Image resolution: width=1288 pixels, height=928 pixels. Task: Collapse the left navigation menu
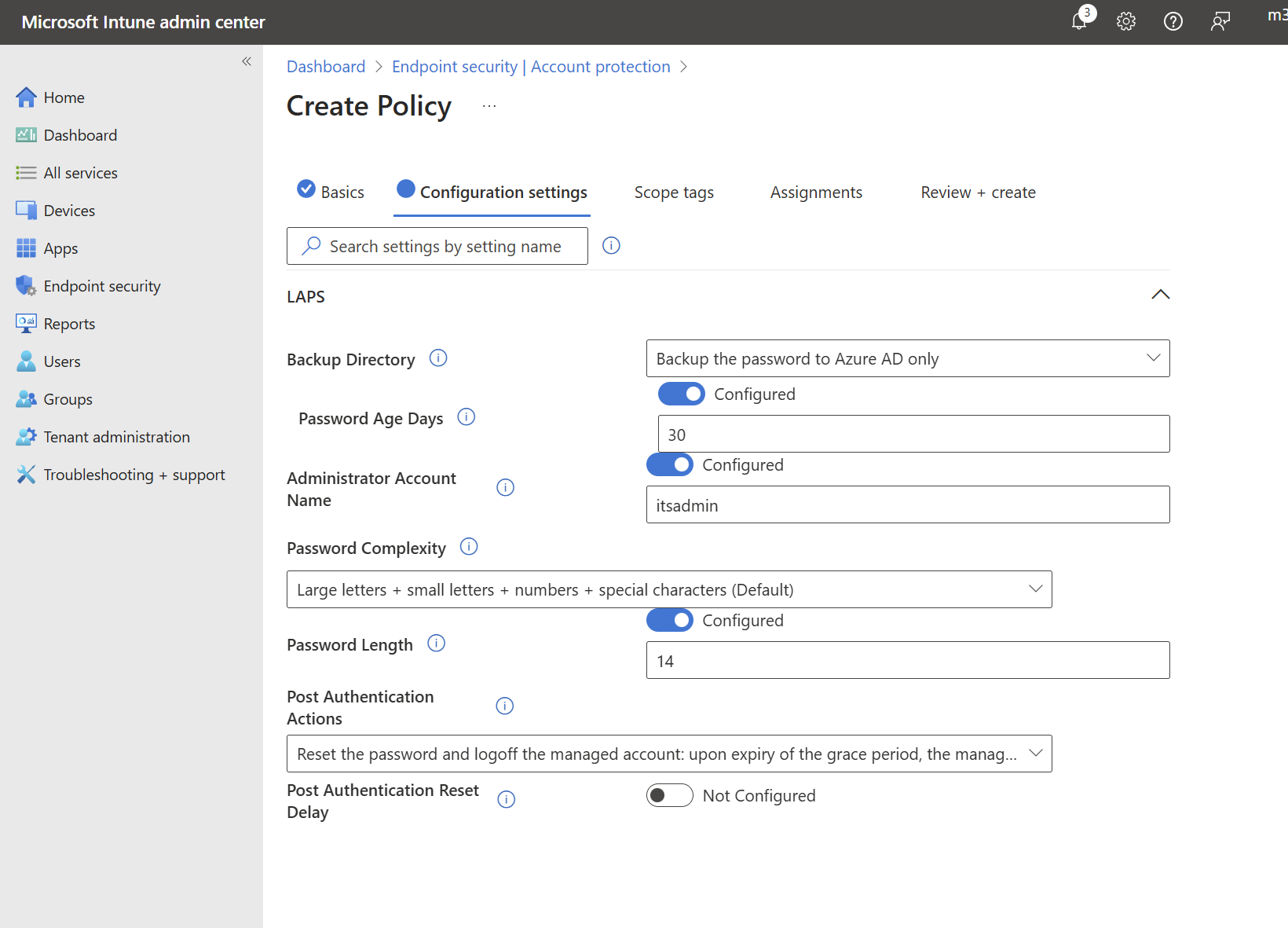pyautogui.click(x=247, y=61)
